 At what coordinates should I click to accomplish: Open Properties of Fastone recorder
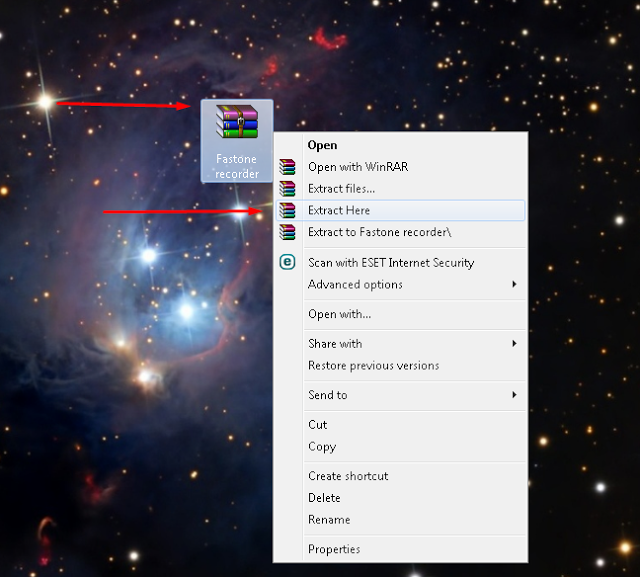point(400,549)
